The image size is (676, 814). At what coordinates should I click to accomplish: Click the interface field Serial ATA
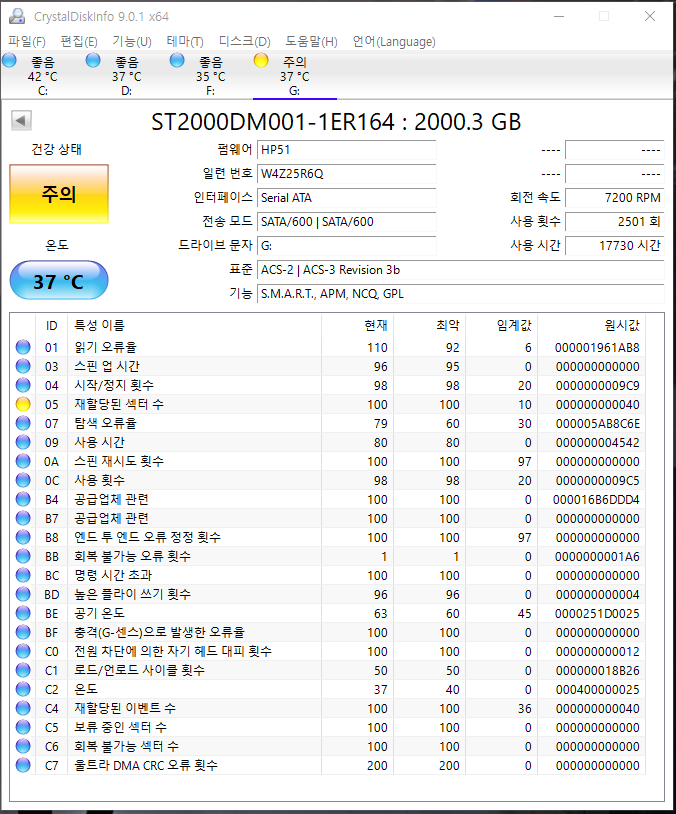tap(346, 198)
